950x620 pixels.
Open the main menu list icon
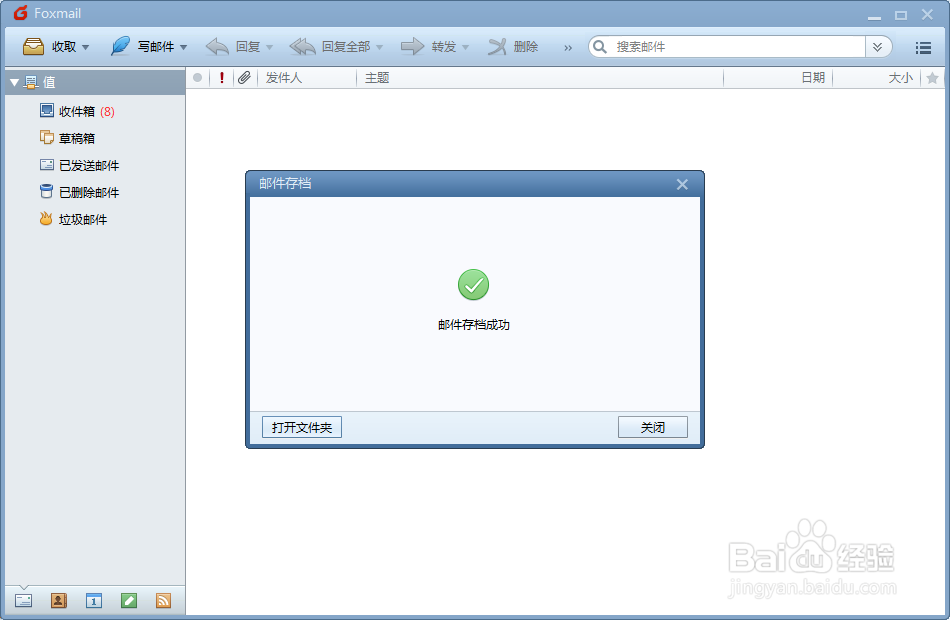click(x=923, y=47)
